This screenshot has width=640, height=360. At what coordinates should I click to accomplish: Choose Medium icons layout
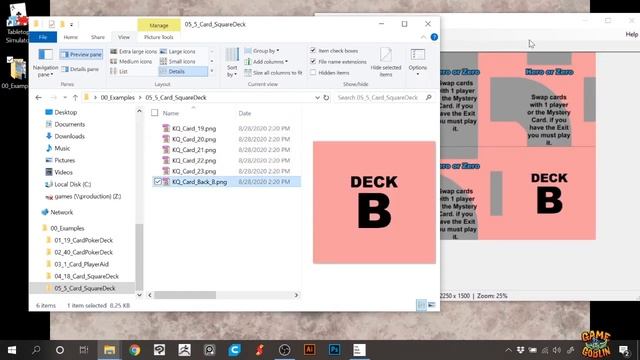(131, 61)
